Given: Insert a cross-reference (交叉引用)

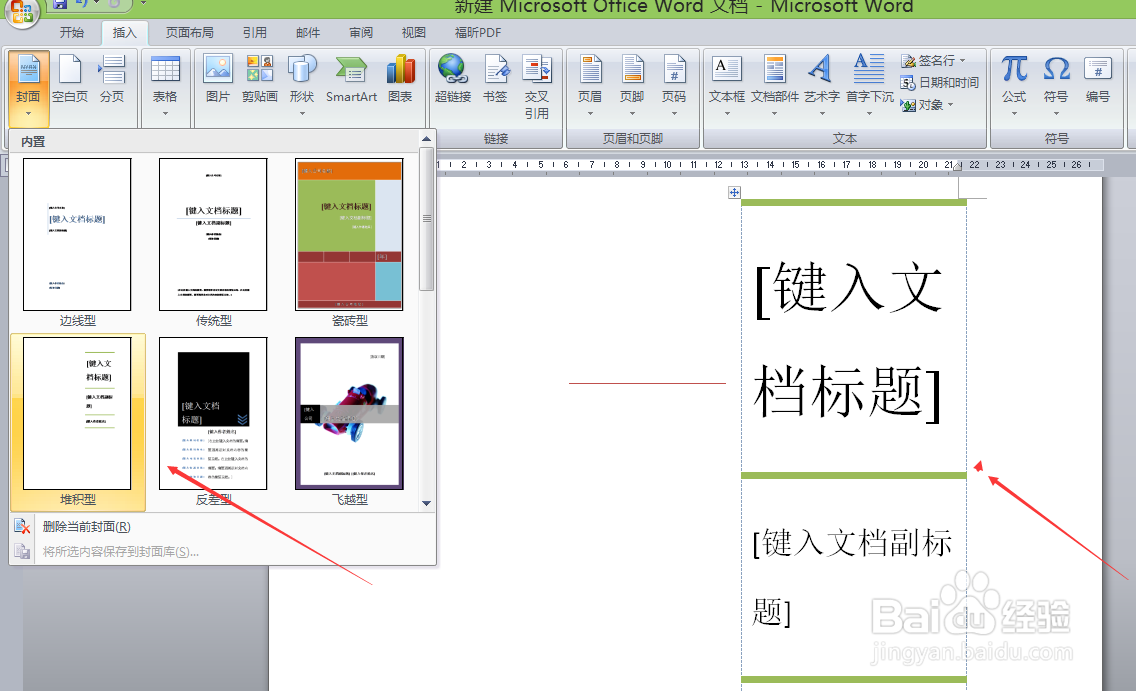Looking at the screenshot, I should click(537, 87).
